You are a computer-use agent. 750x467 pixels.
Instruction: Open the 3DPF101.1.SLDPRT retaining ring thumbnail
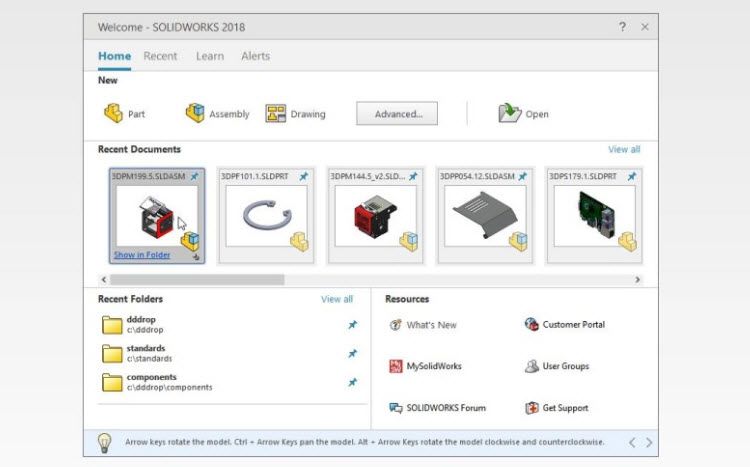pos(266,216)
